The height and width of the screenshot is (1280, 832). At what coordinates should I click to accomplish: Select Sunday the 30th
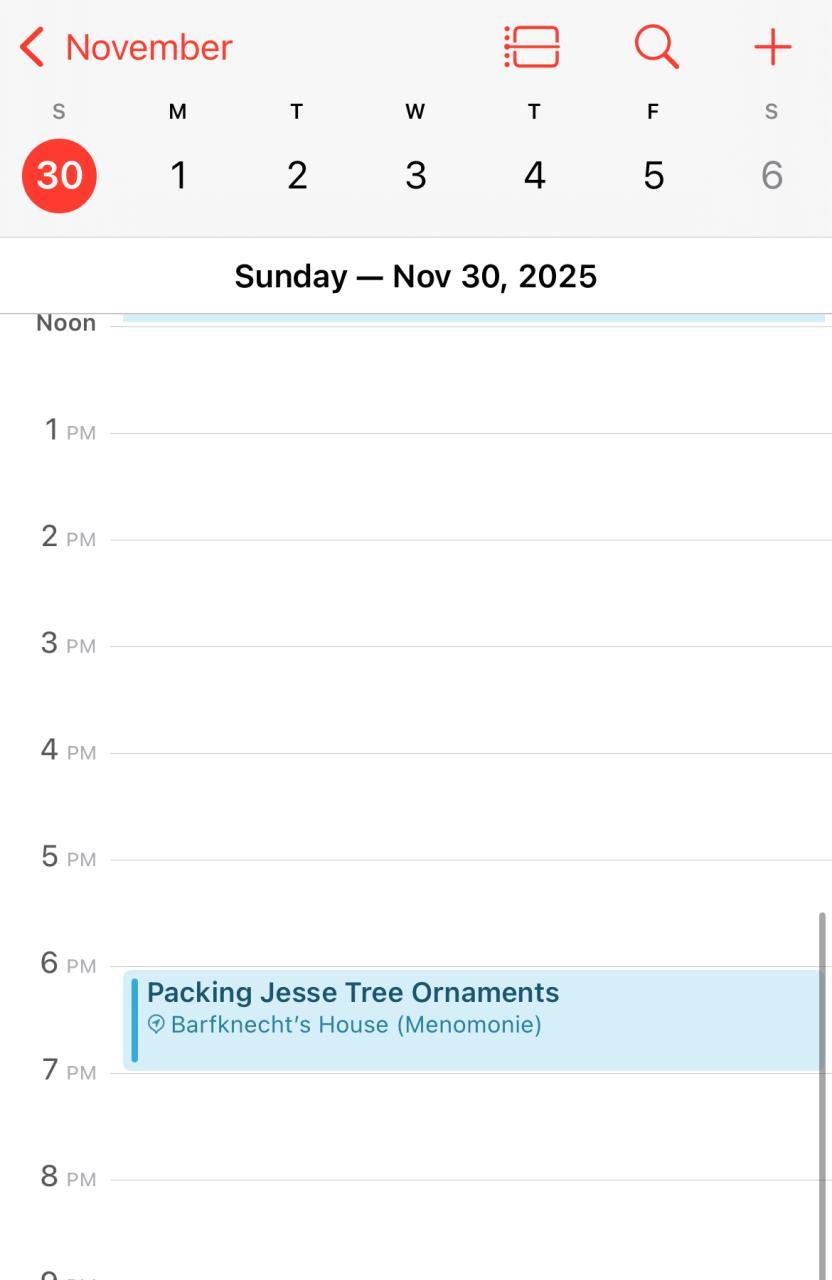click(x=59, y=176)
